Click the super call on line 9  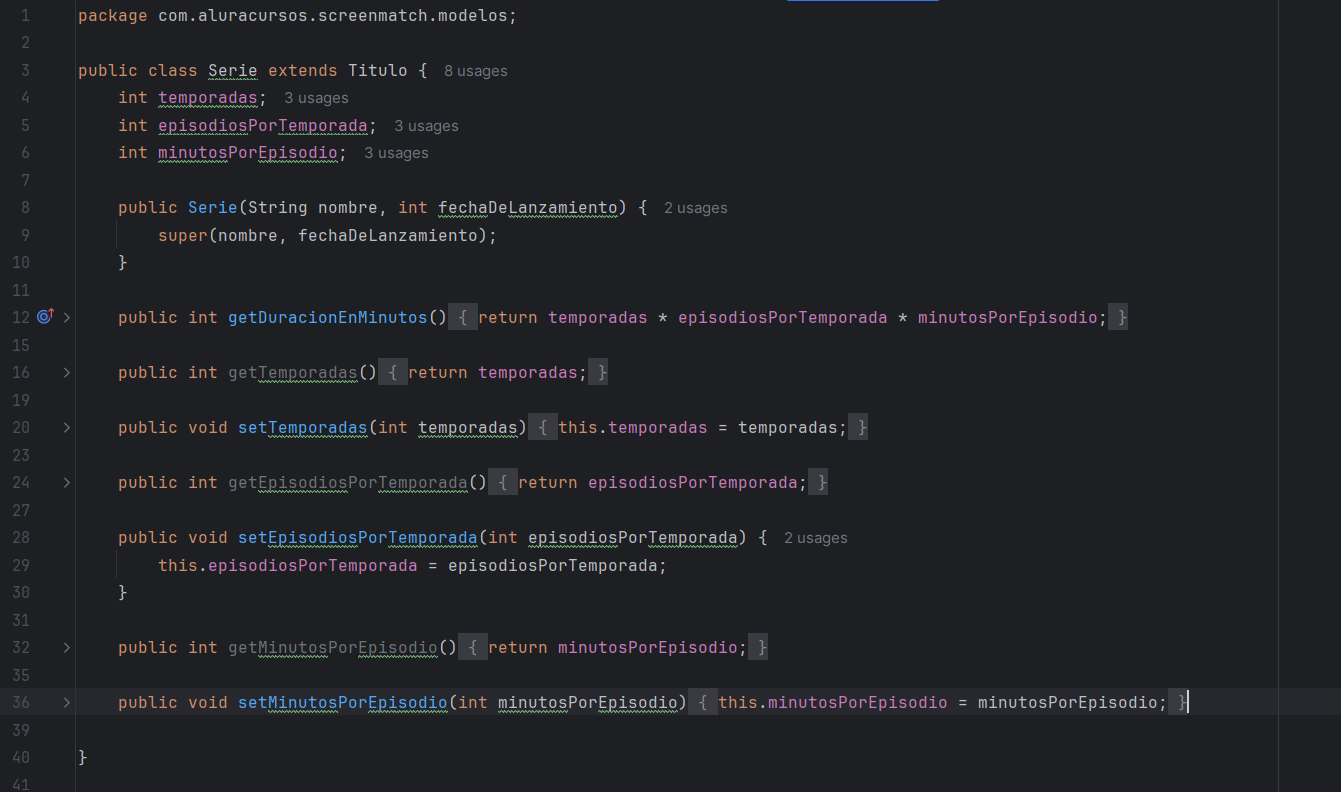click(183, 235)
